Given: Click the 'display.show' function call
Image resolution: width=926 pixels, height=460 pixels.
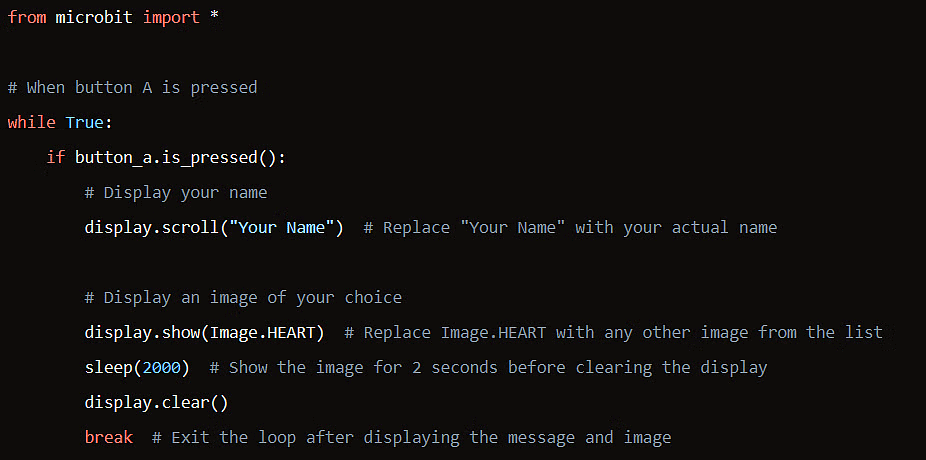Looking at the screenshot, I should point(141,332).
